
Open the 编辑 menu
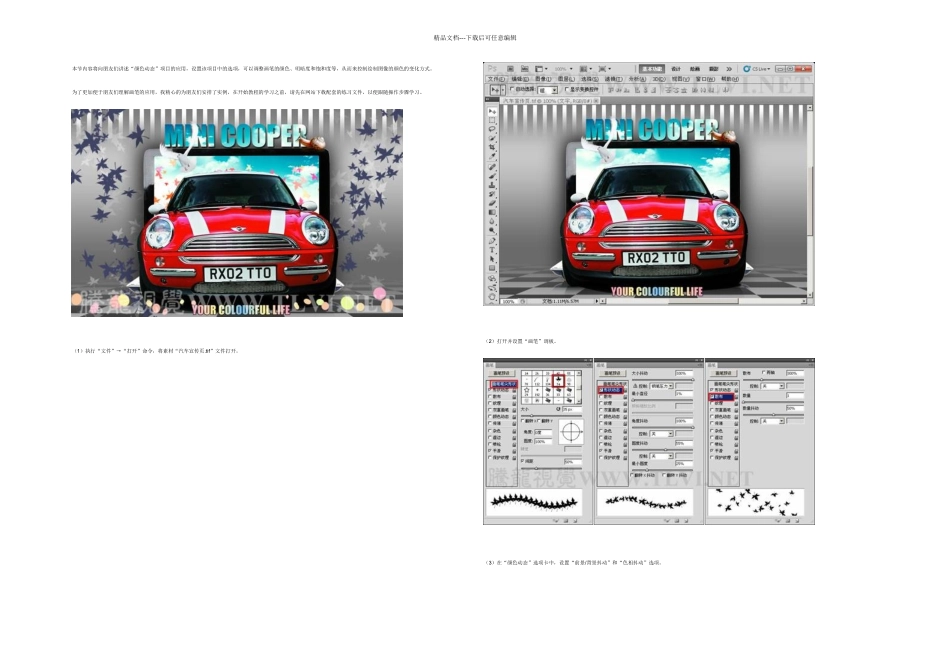pyautogui.click(x=520, y=79)
